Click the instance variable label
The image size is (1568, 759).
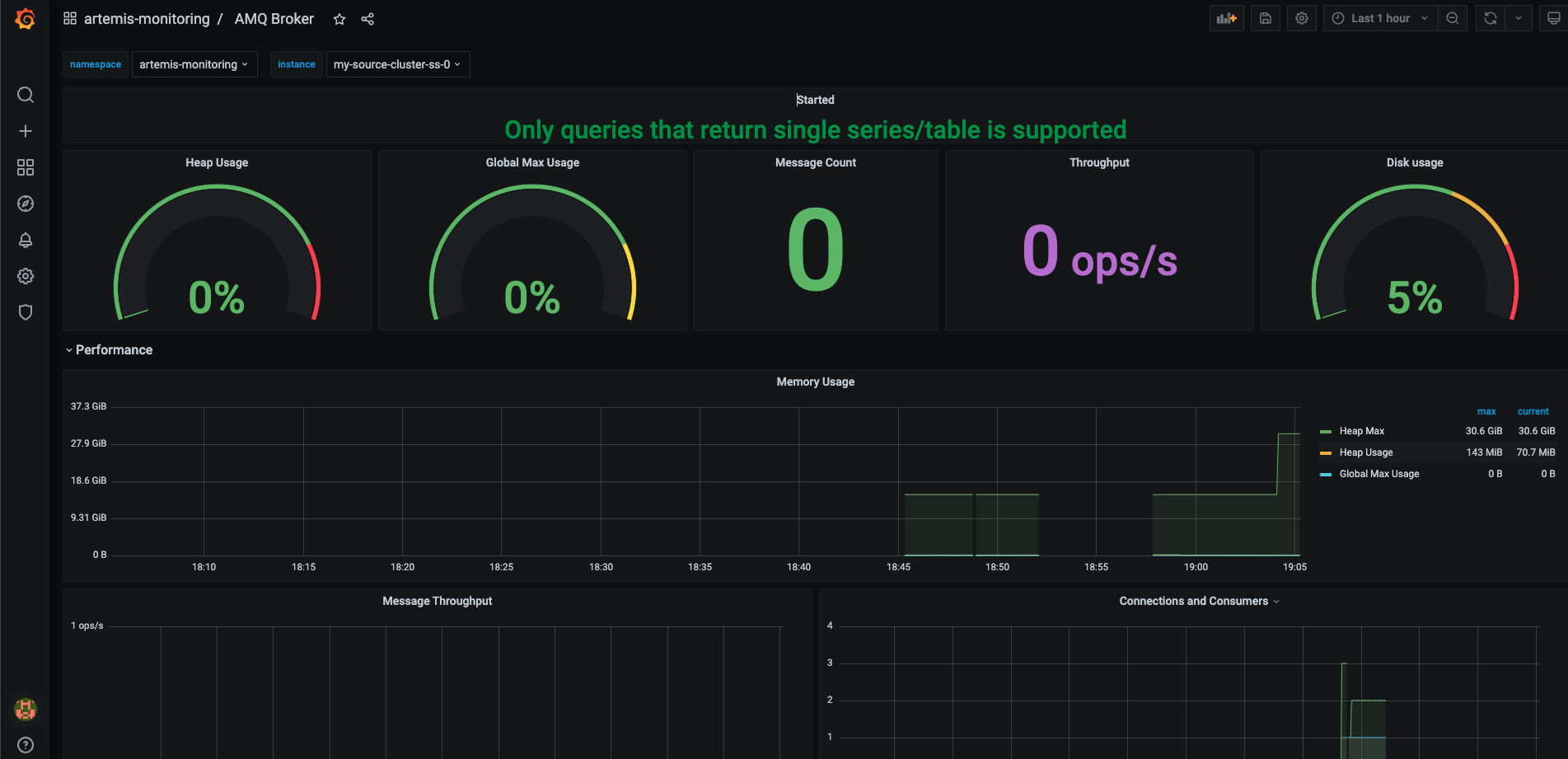(x=297, y=64)
